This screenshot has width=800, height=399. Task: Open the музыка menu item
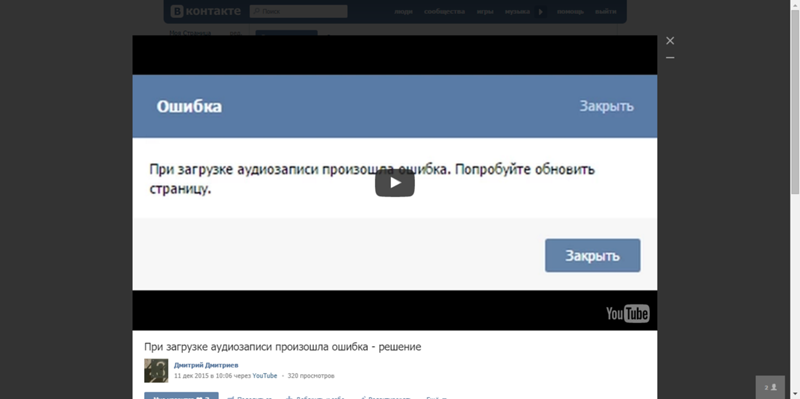click(x=517, y=11)
